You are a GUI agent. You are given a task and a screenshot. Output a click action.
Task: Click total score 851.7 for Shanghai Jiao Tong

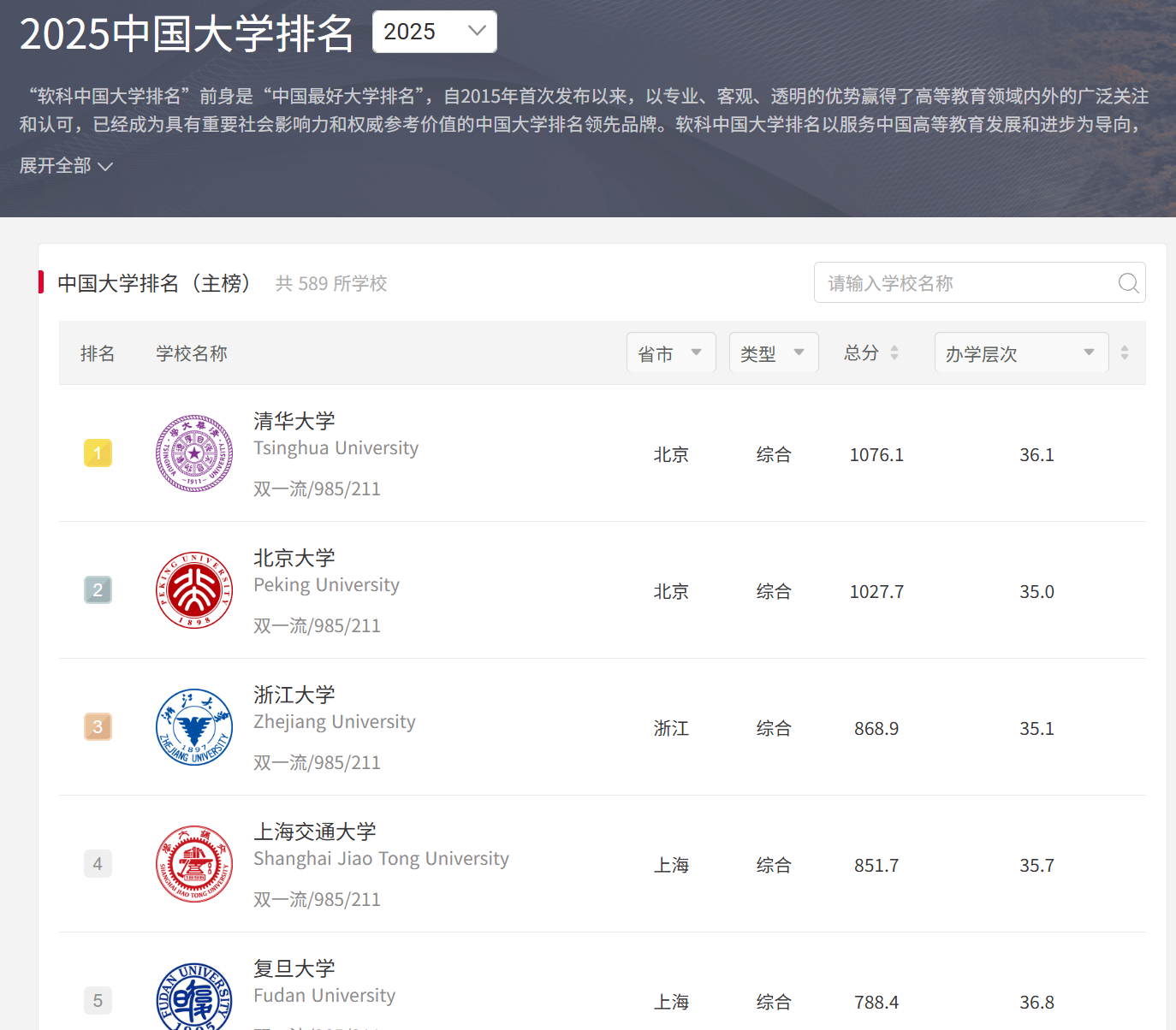876,866
